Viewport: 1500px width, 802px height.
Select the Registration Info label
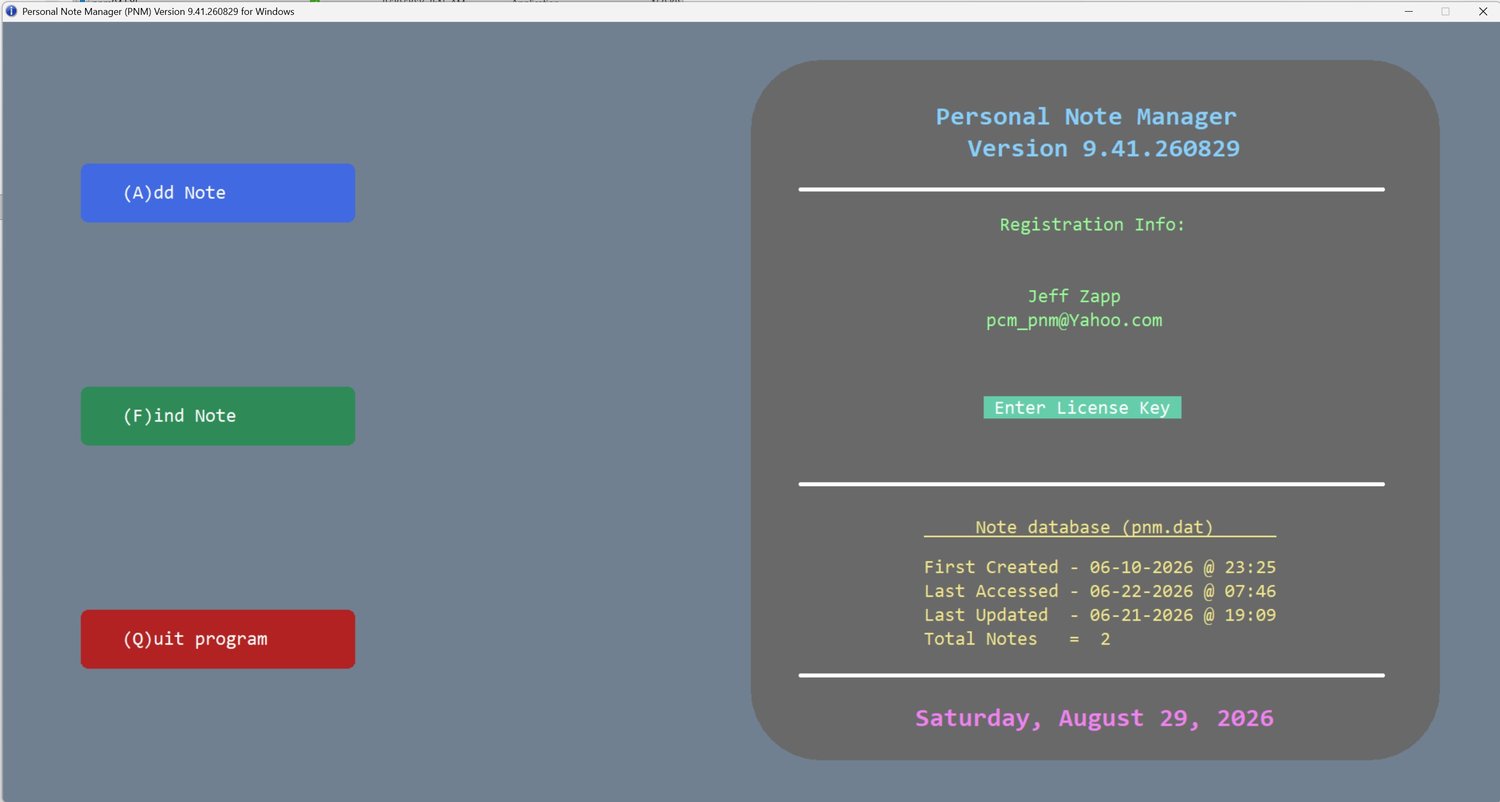pos(1092,224)
